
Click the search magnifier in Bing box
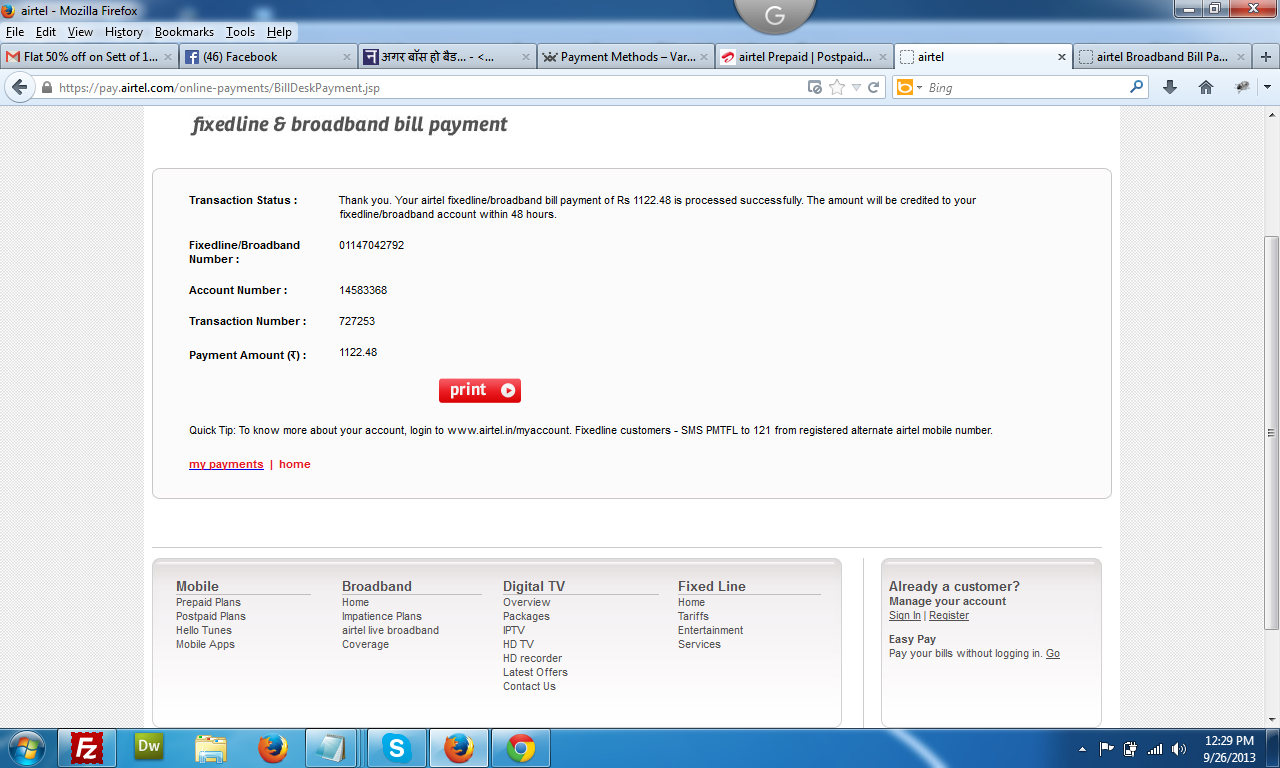click(x=1136, y=88)
